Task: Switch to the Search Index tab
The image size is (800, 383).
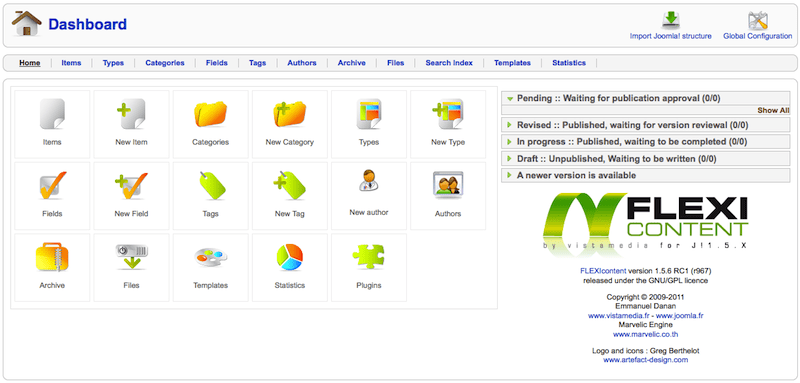Action: (449, 63)
